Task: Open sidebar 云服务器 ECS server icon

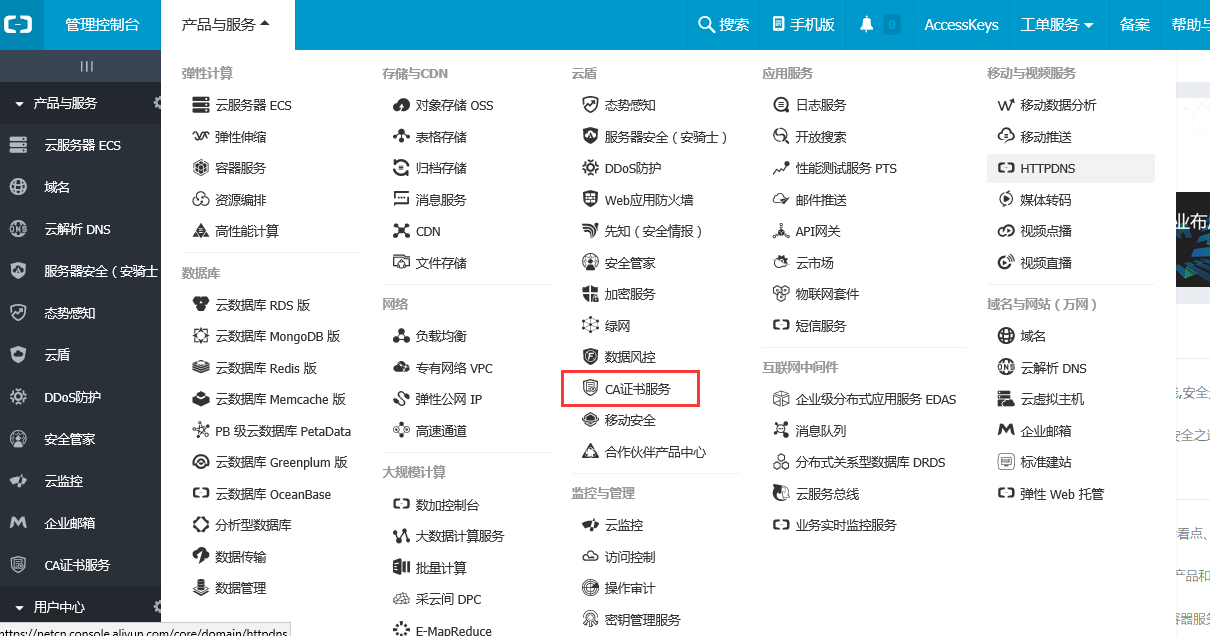Action: (18, 145)
